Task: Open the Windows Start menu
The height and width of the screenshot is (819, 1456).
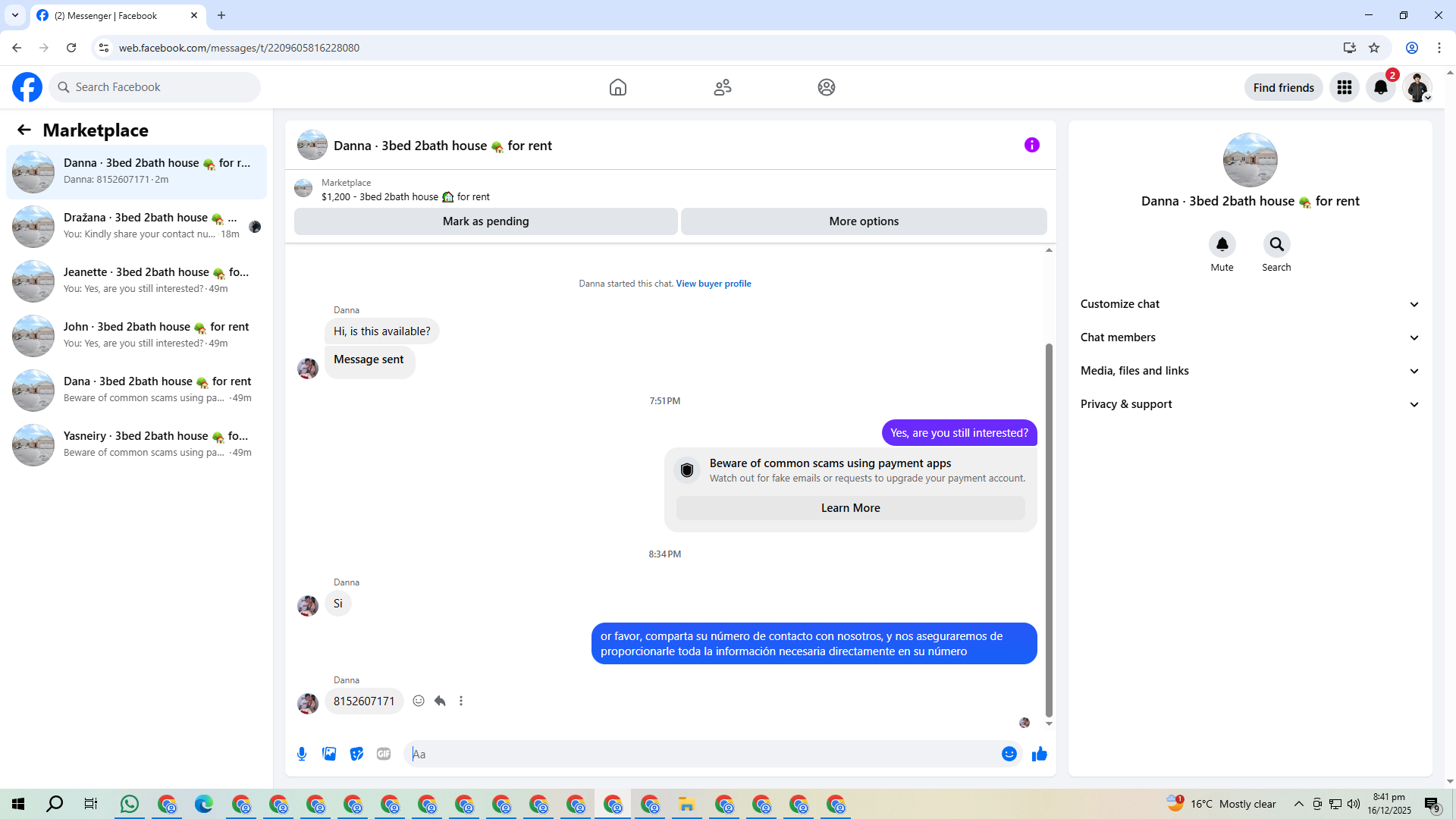Action: tap(18, 804)
